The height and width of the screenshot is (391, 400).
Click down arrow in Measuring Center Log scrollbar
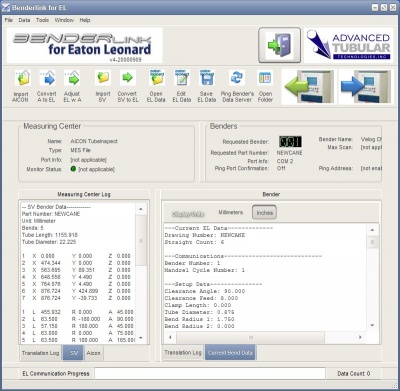141,338
